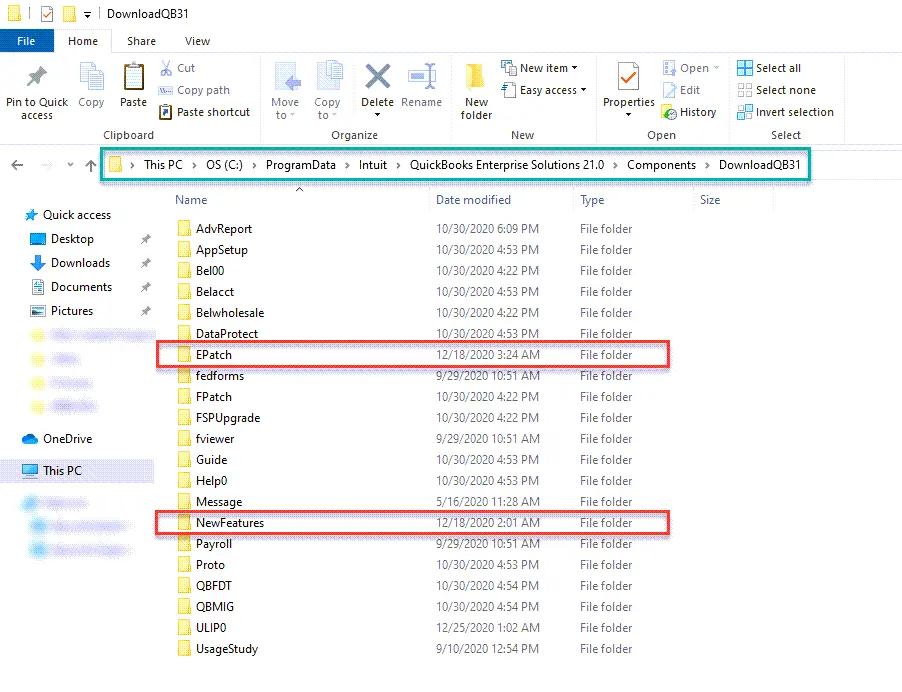This screenshot has height=692, width=902.
Task: Click the Invert selection icon
Action: (x=745, y=112)
